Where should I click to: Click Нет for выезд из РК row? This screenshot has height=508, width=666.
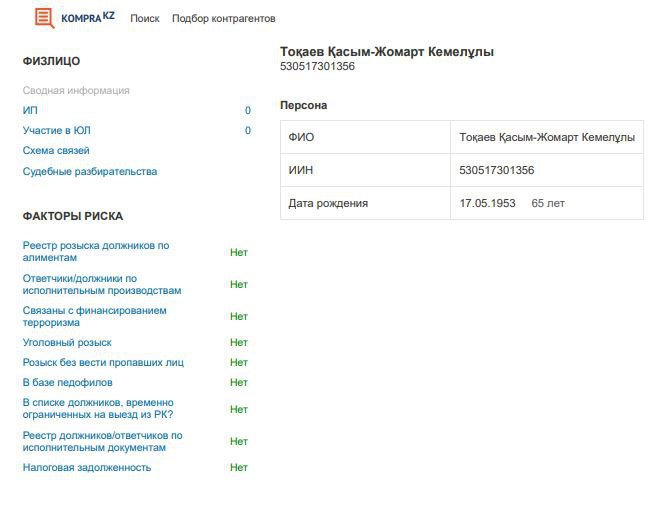(239, 409)
